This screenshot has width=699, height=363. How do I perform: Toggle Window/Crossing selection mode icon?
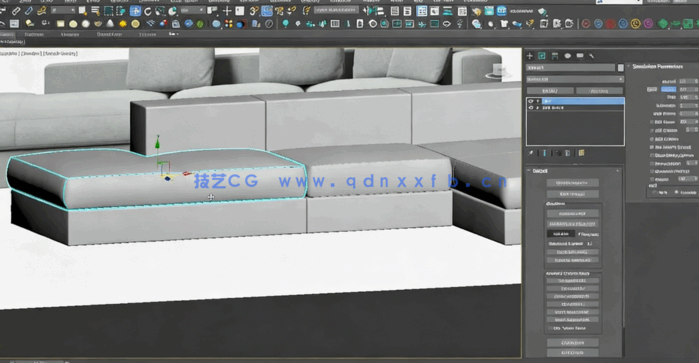click(120, 11)
